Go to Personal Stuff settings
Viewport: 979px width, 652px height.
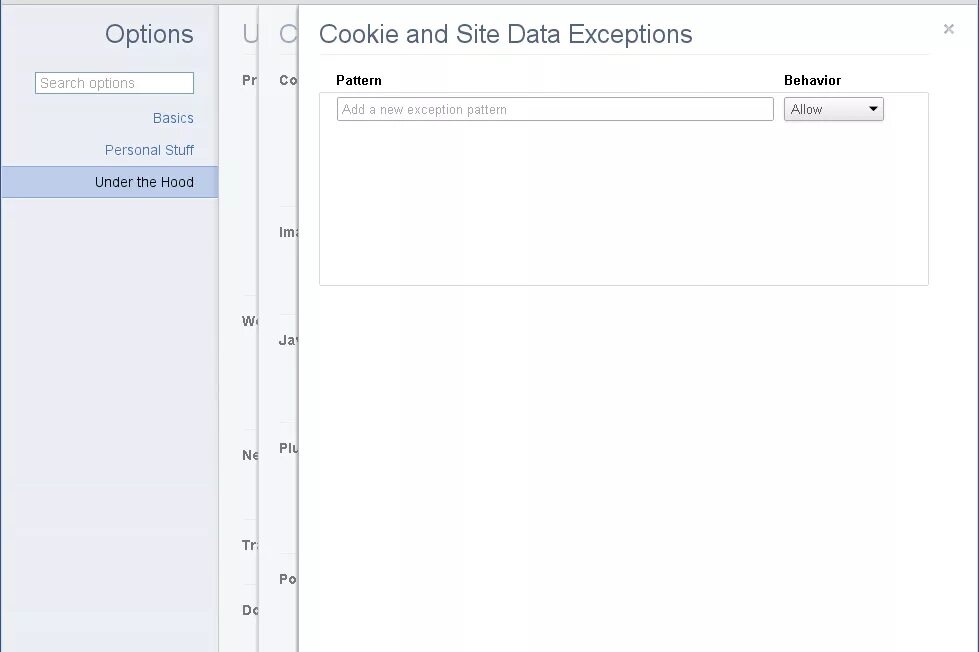point(149,151)
